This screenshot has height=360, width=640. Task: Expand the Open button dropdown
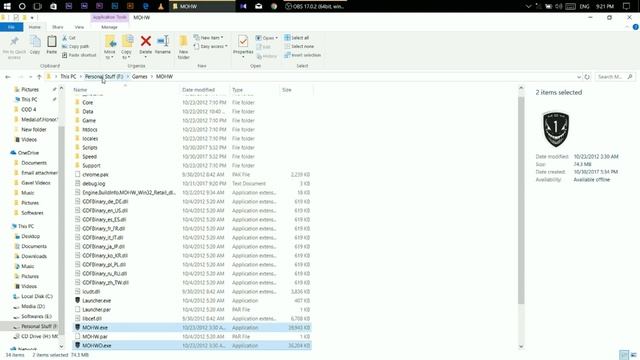[x=277, y=38]
